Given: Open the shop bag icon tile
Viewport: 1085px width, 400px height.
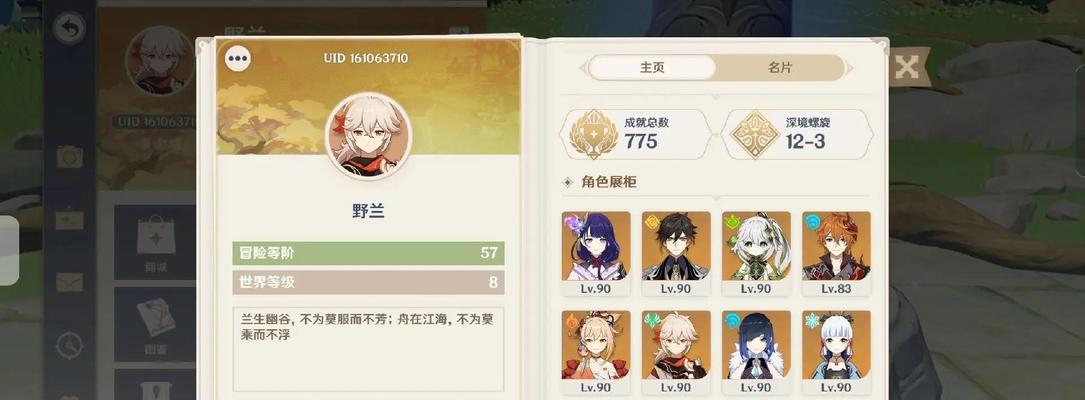Looking at the screenshot, I should (x=156, y=242).
